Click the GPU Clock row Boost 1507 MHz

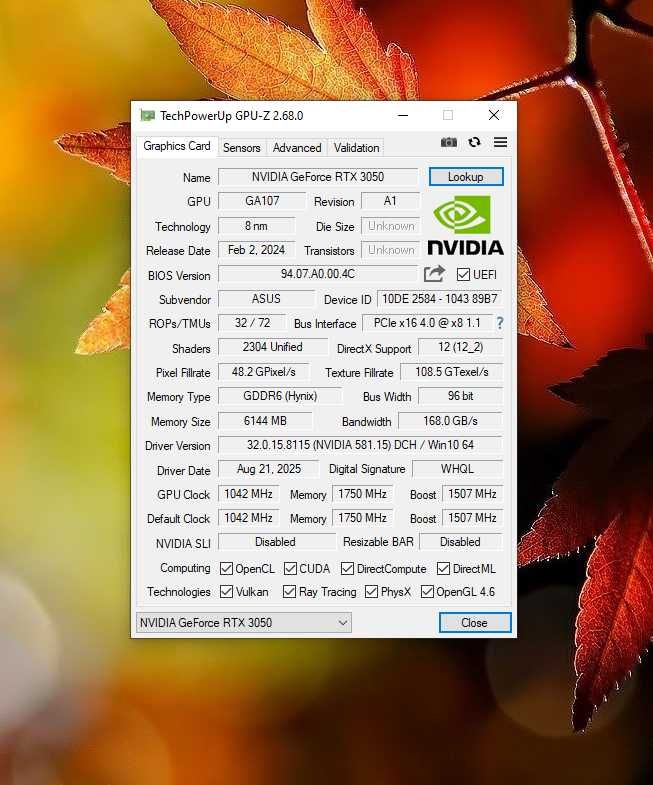point(472,494)
